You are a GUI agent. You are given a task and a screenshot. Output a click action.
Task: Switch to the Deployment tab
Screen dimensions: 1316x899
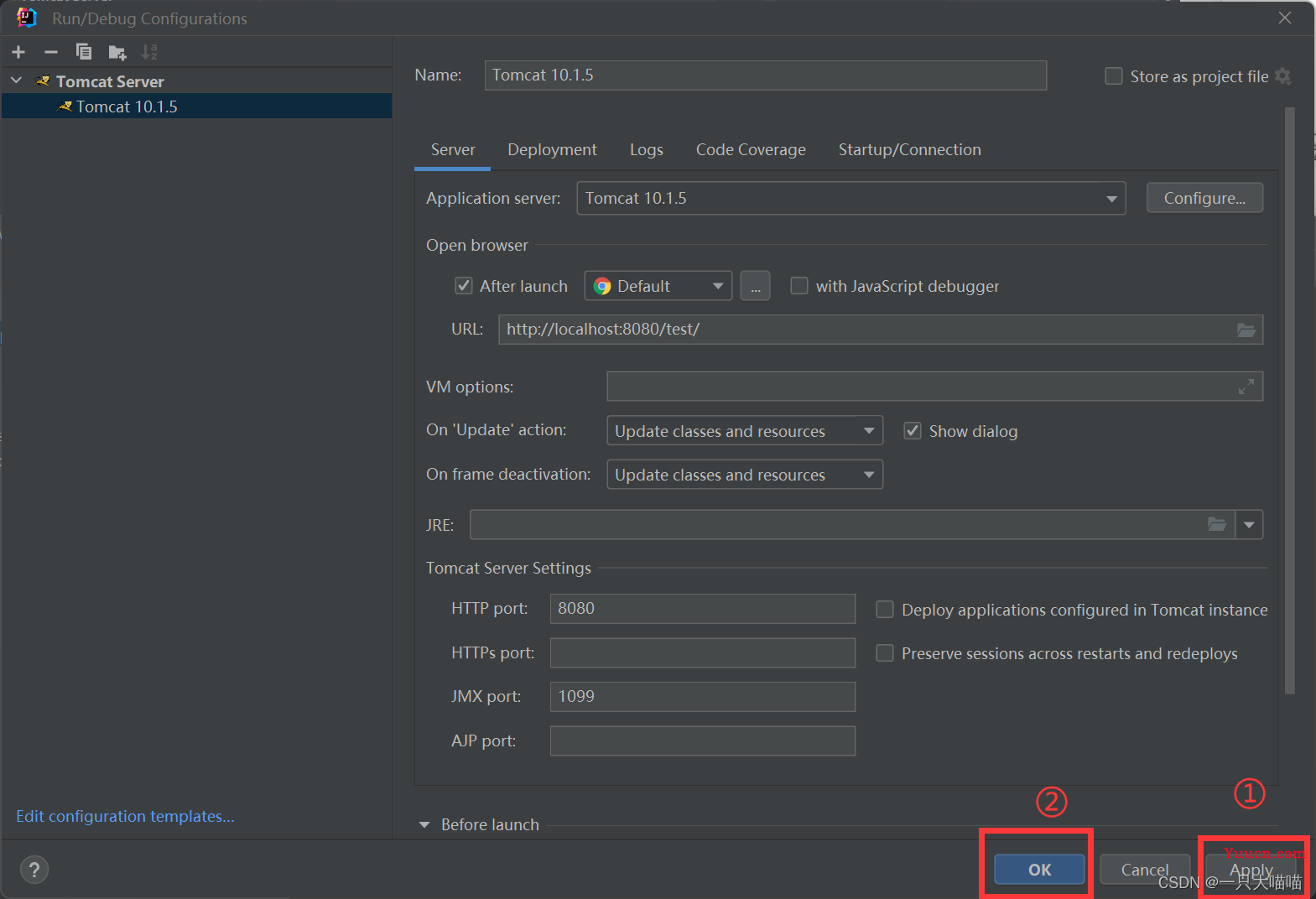552,150
